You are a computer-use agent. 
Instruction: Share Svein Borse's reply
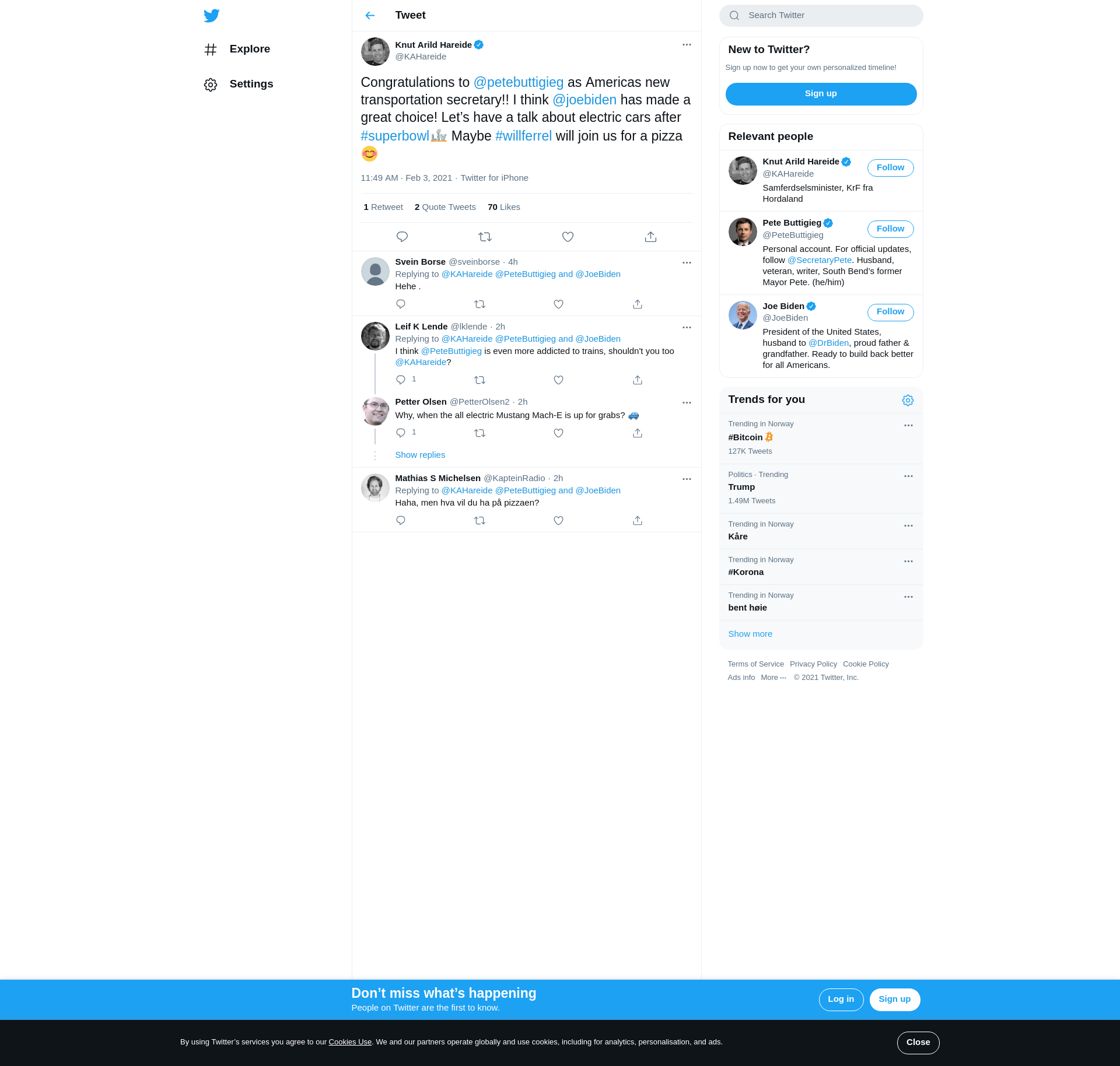638,304
